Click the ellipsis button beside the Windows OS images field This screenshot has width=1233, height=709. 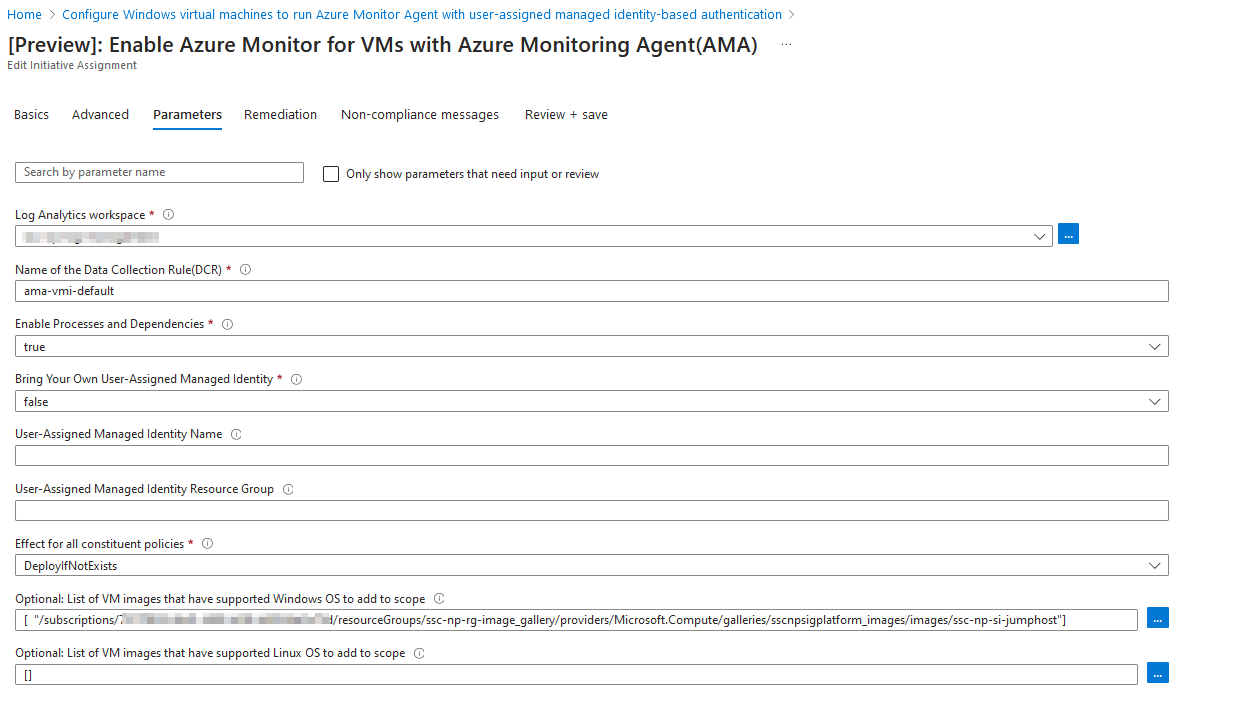coord(1157,617)
